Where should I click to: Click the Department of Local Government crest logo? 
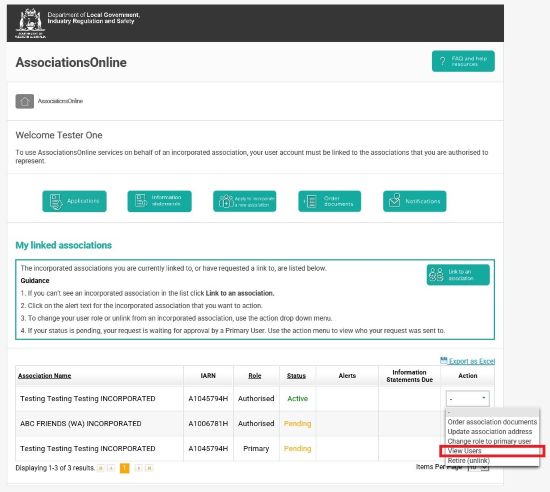pyautogui.click(x=30, y=23)
